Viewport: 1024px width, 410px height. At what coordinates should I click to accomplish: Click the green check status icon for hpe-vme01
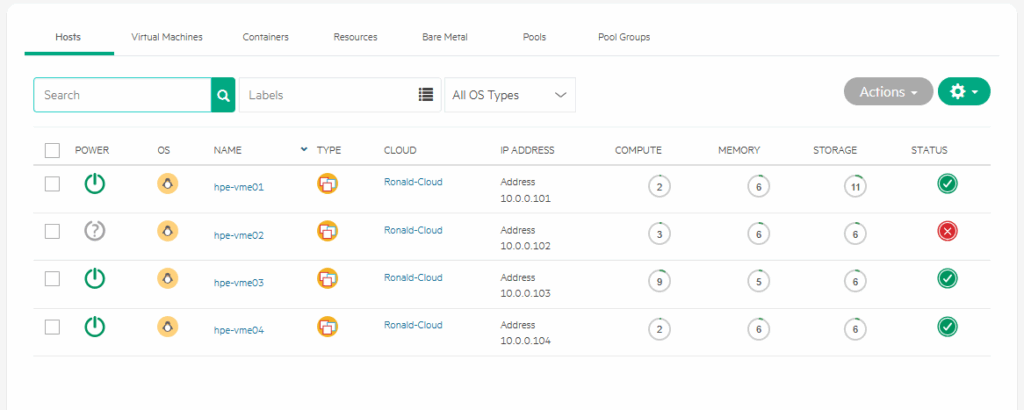point(947,184)
